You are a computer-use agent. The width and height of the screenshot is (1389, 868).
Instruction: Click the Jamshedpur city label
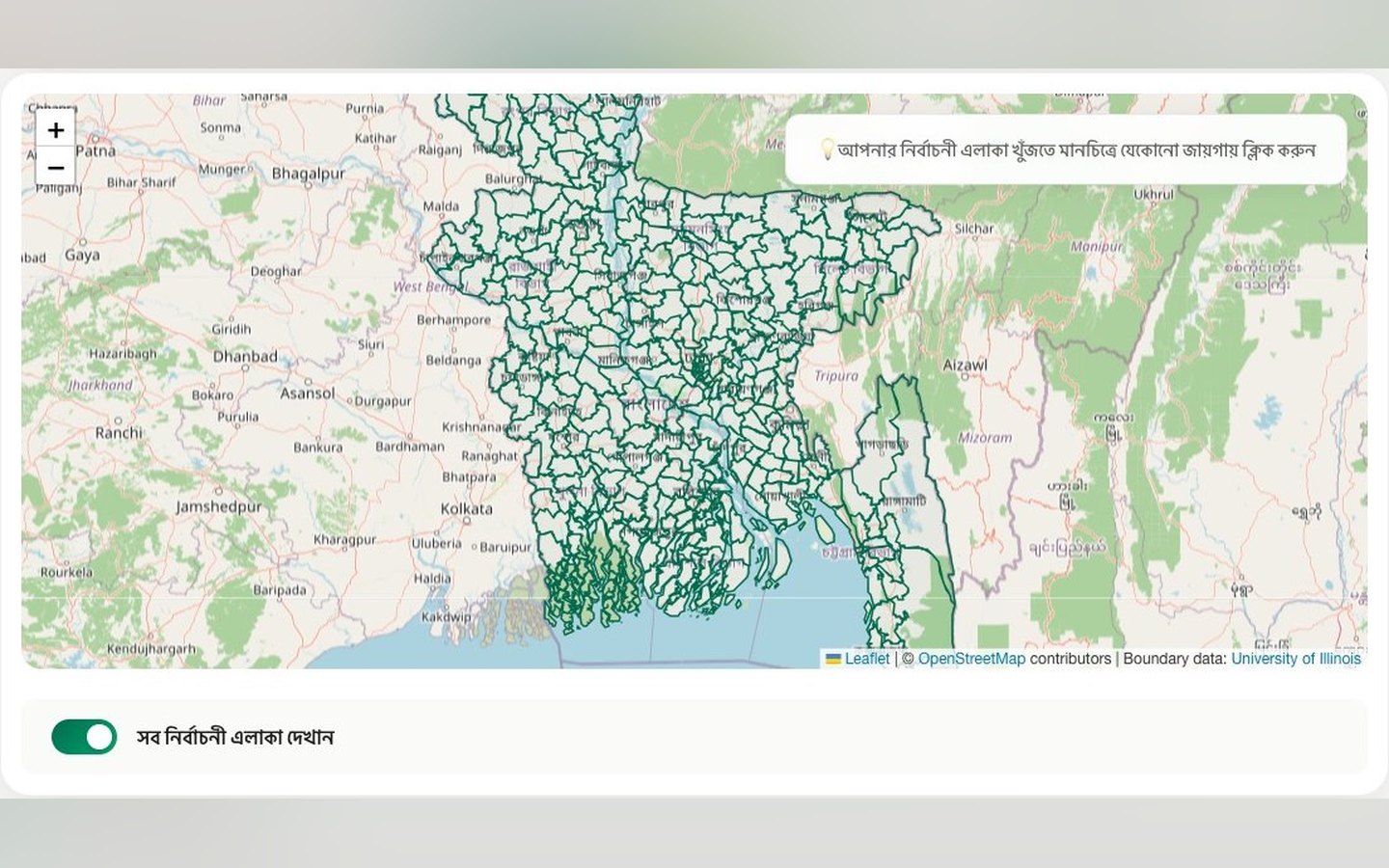pyautogui.click(x=218, y=506)
